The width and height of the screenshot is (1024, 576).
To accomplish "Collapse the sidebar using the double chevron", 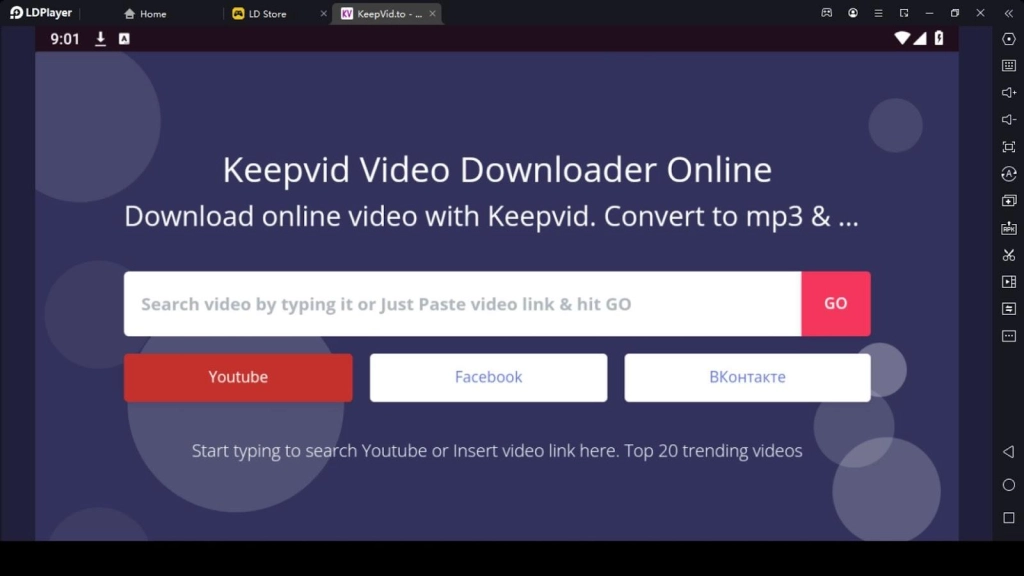I will 1010,13.
